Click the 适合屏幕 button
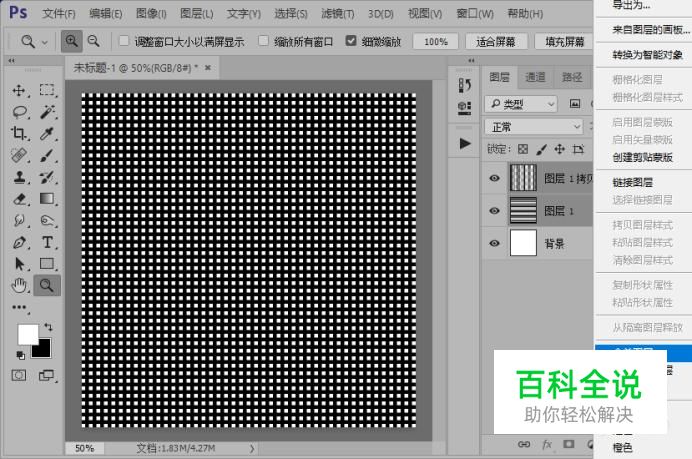 click(496, 42)
